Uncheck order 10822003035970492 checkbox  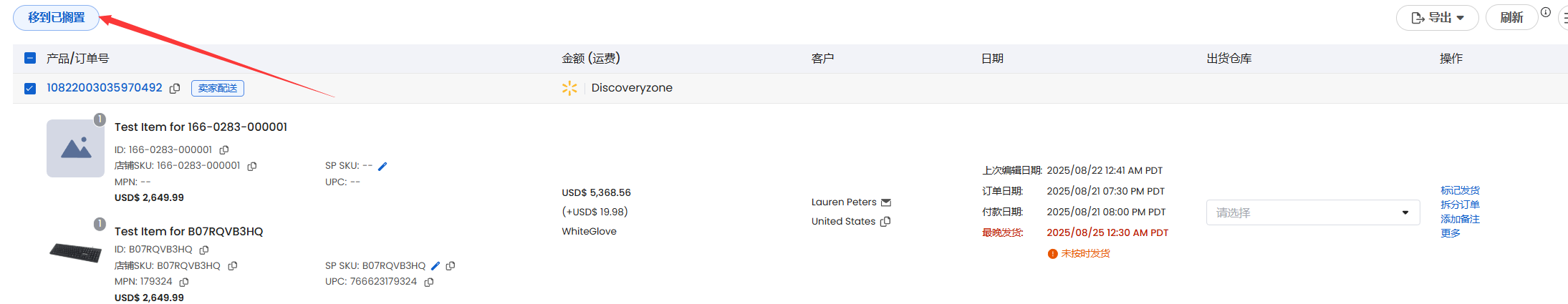(30, 88)
